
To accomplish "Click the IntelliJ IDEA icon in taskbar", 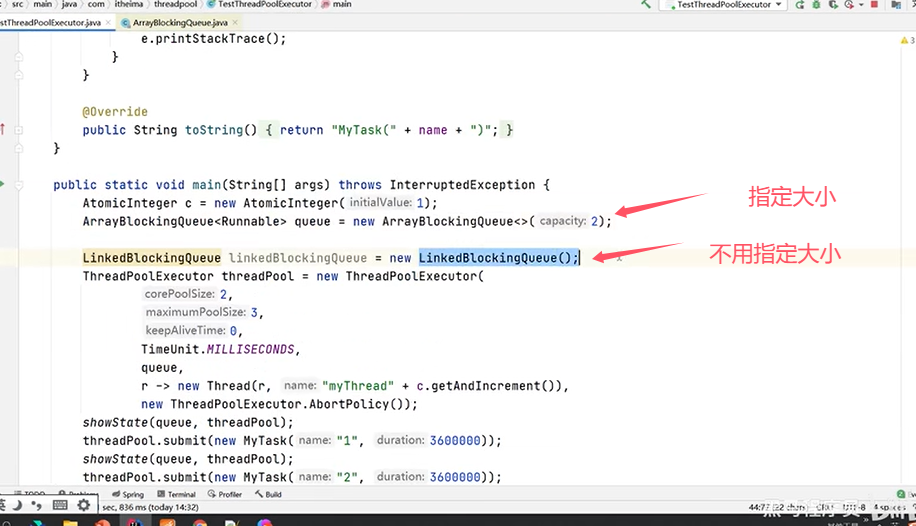I will point(136,522).
